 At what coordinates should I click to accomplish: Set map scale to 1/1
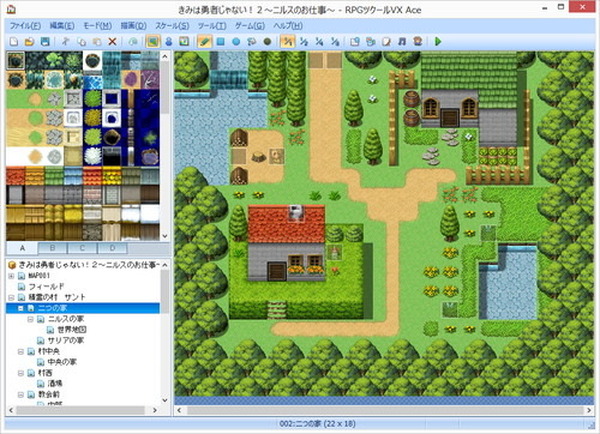(x=288, y=41)
